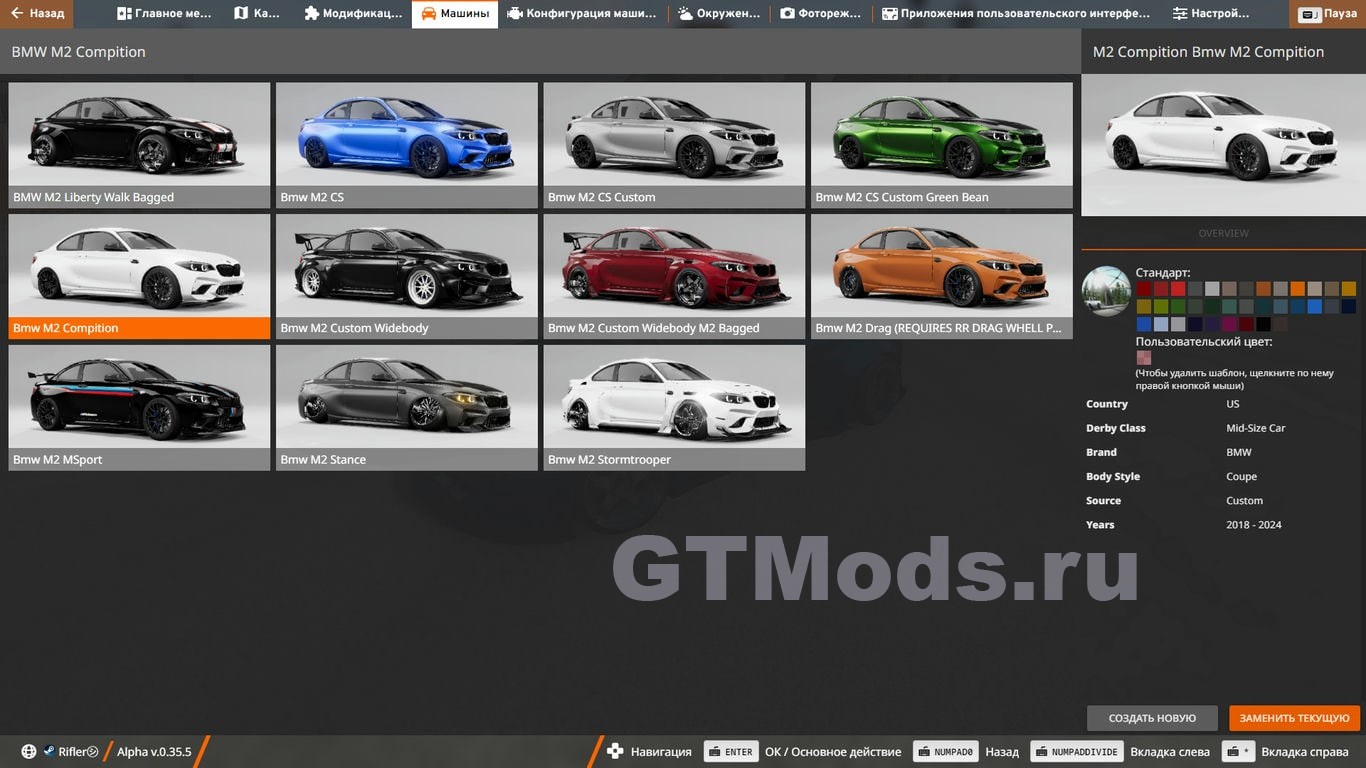Open the Modifications tab with puzzle icon
Viewport: 1366px width, 768px height.
click(x=353, y=14)
